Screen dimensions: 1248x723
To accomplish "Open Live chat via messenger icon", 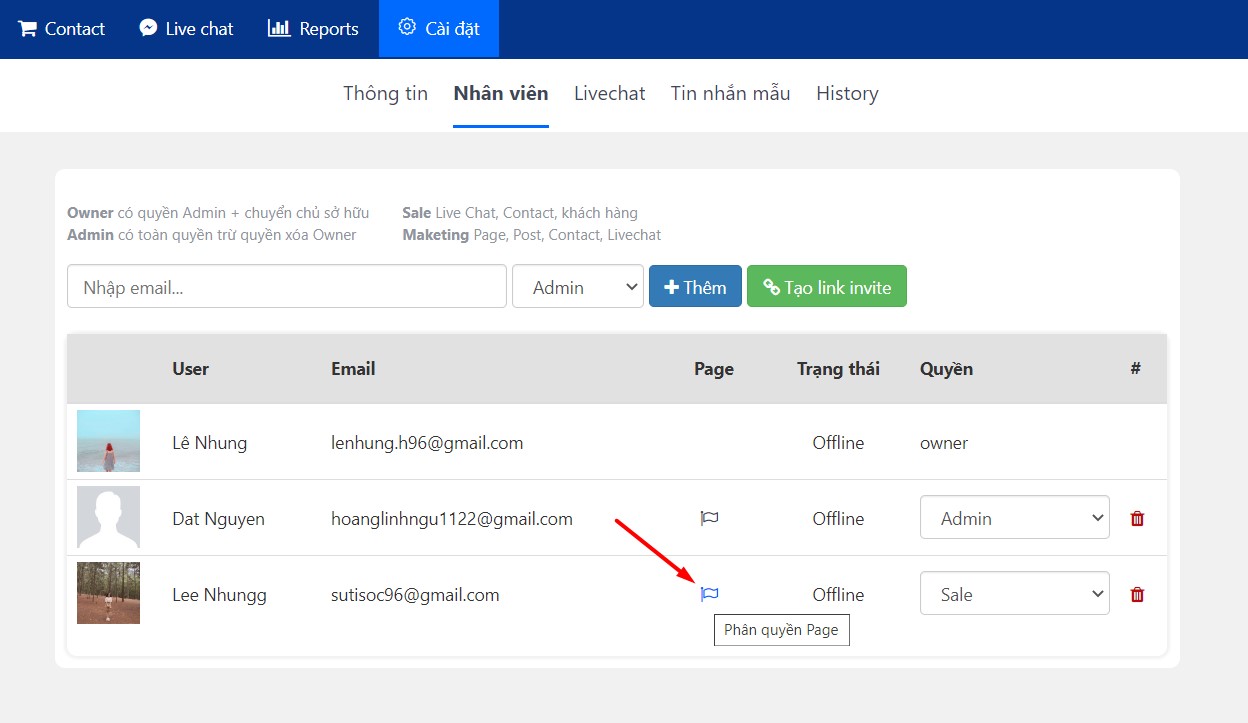I will pos(148,28).
